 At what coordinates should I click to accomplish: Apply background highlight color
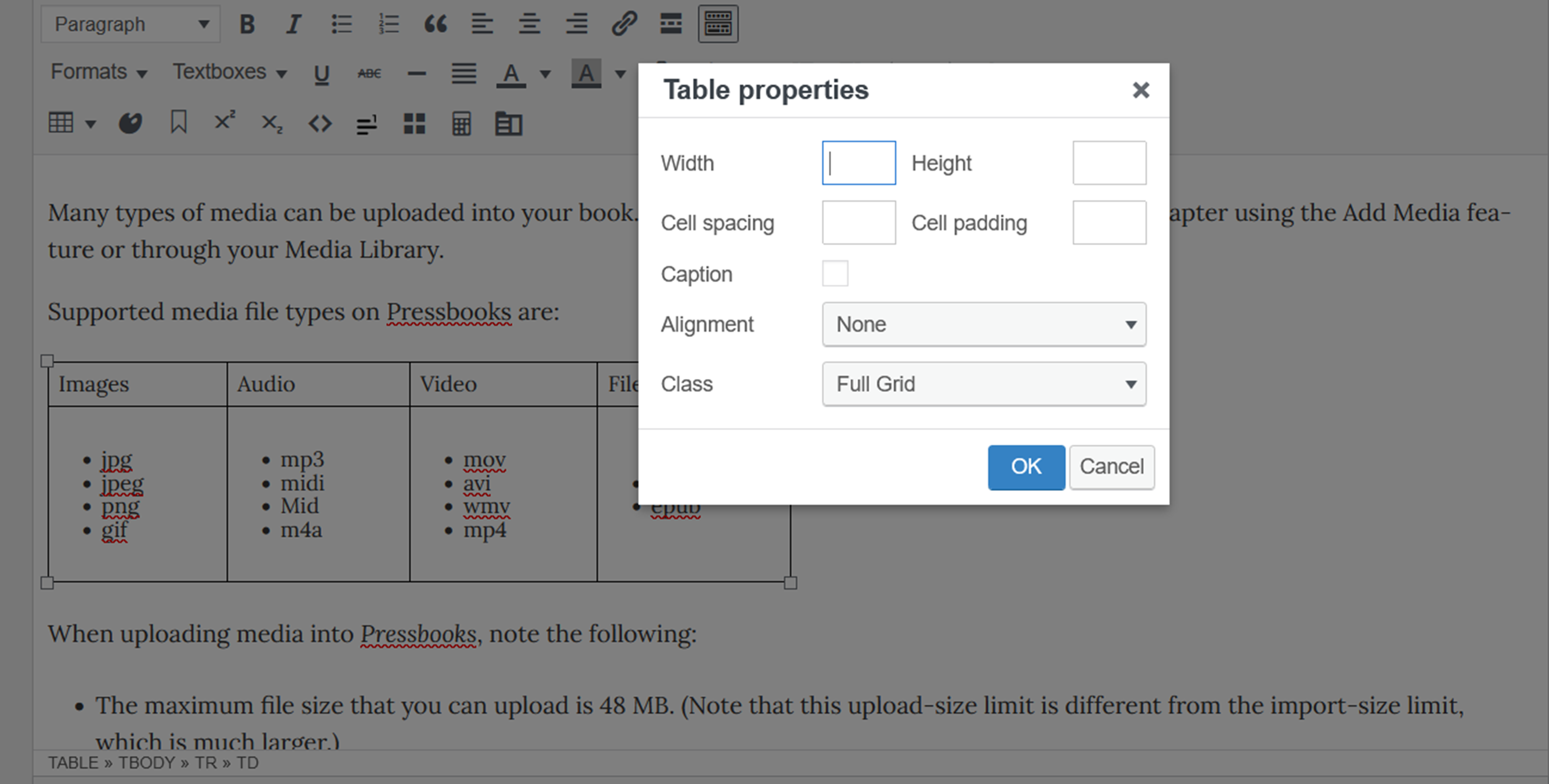coord(586,74)
